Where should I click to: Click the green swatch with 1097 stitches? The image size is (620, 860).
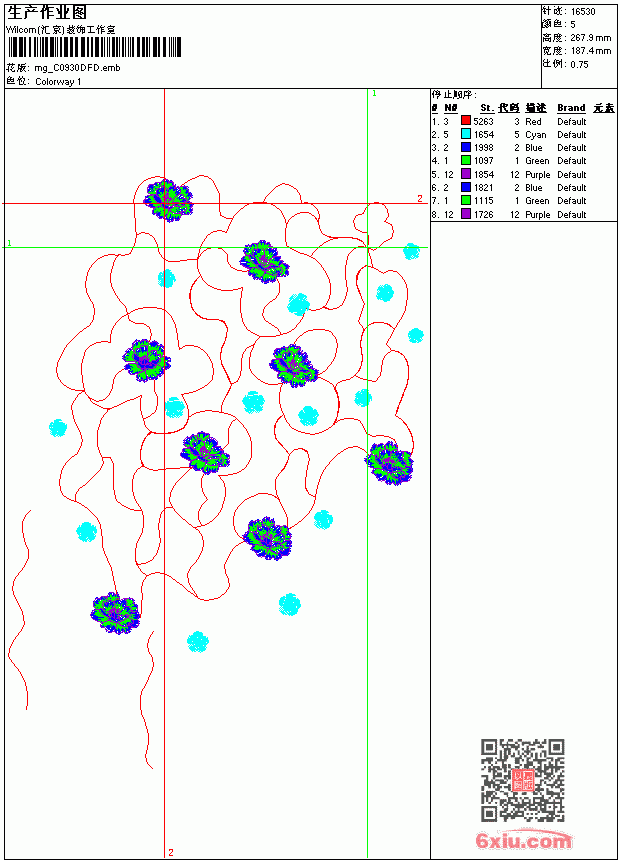(x=466, y=160)
